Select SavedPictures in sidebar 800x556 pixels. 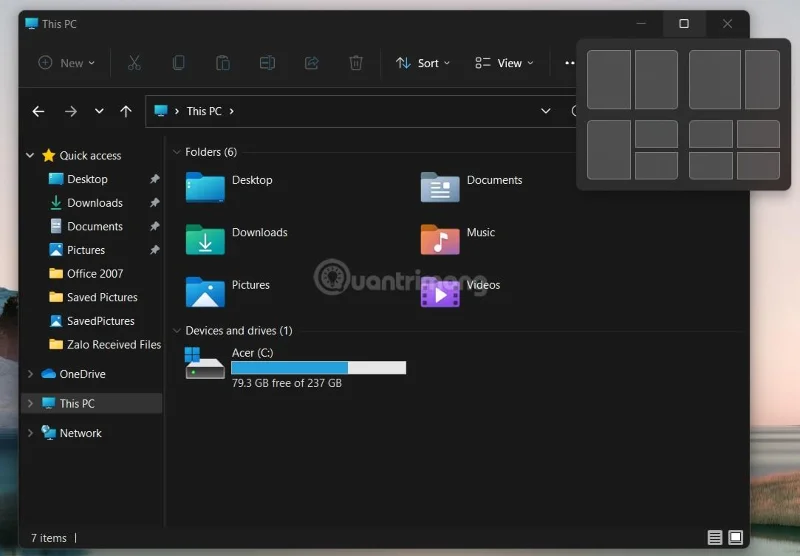(x=101, y=321)
